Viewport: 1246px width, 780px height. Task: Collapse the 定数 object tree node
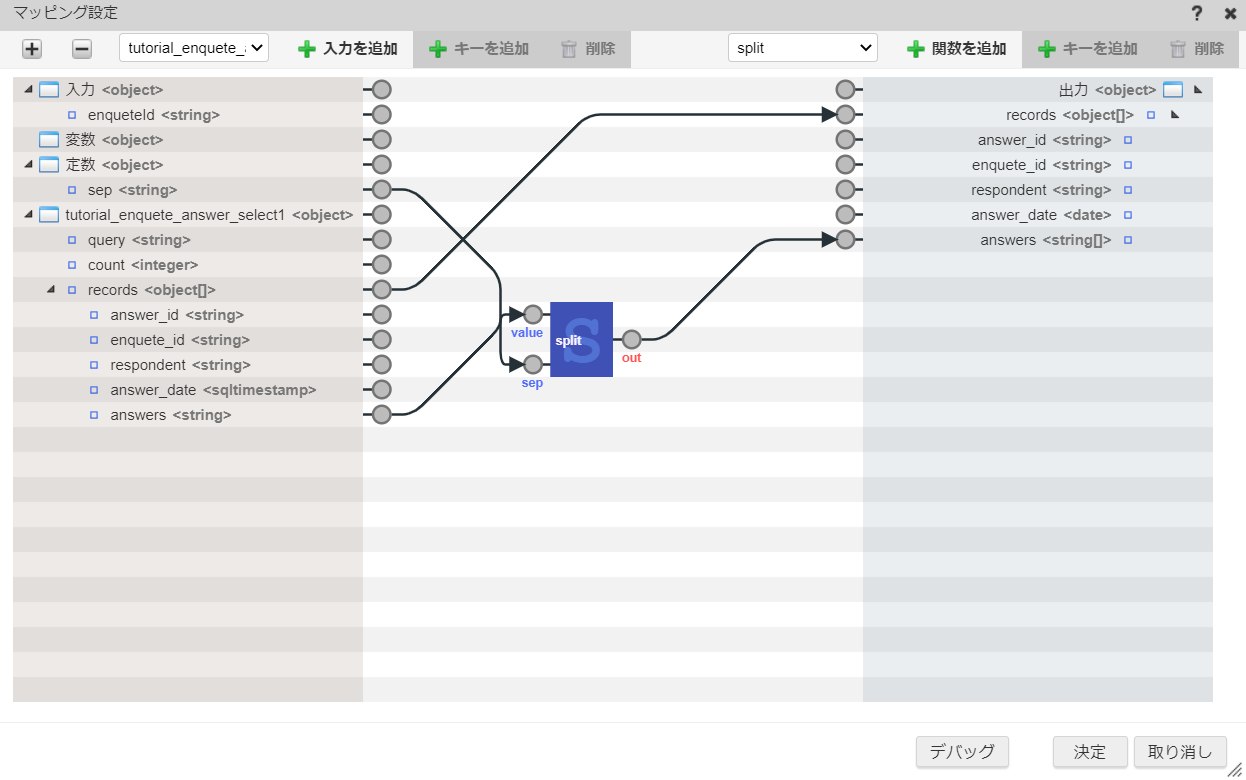(28, 165)
